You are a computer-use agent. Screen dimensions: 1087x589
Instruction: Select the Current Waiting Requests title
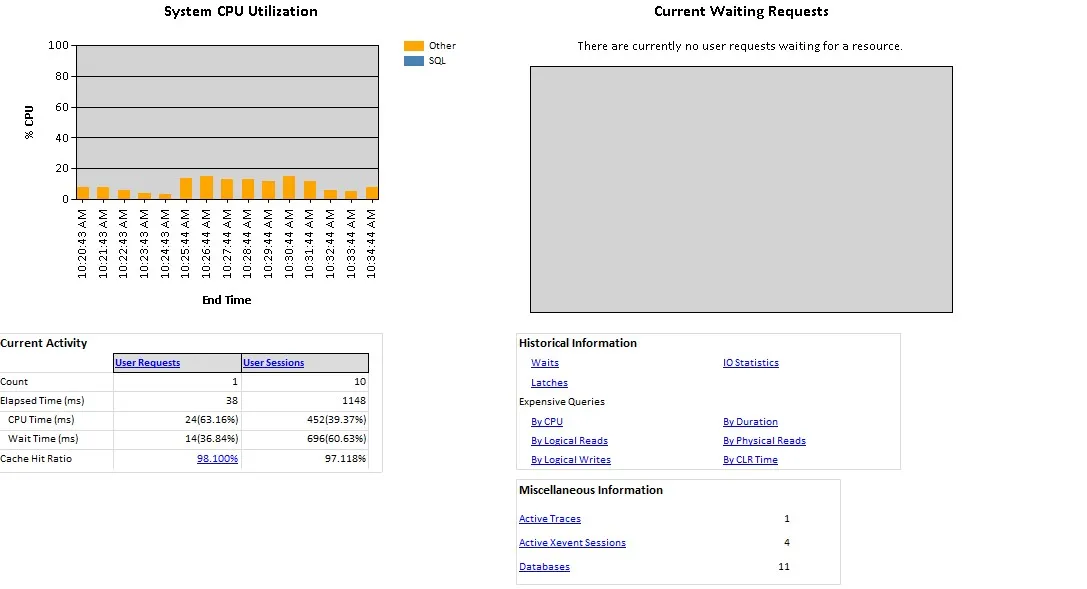[x=741, y=11]
